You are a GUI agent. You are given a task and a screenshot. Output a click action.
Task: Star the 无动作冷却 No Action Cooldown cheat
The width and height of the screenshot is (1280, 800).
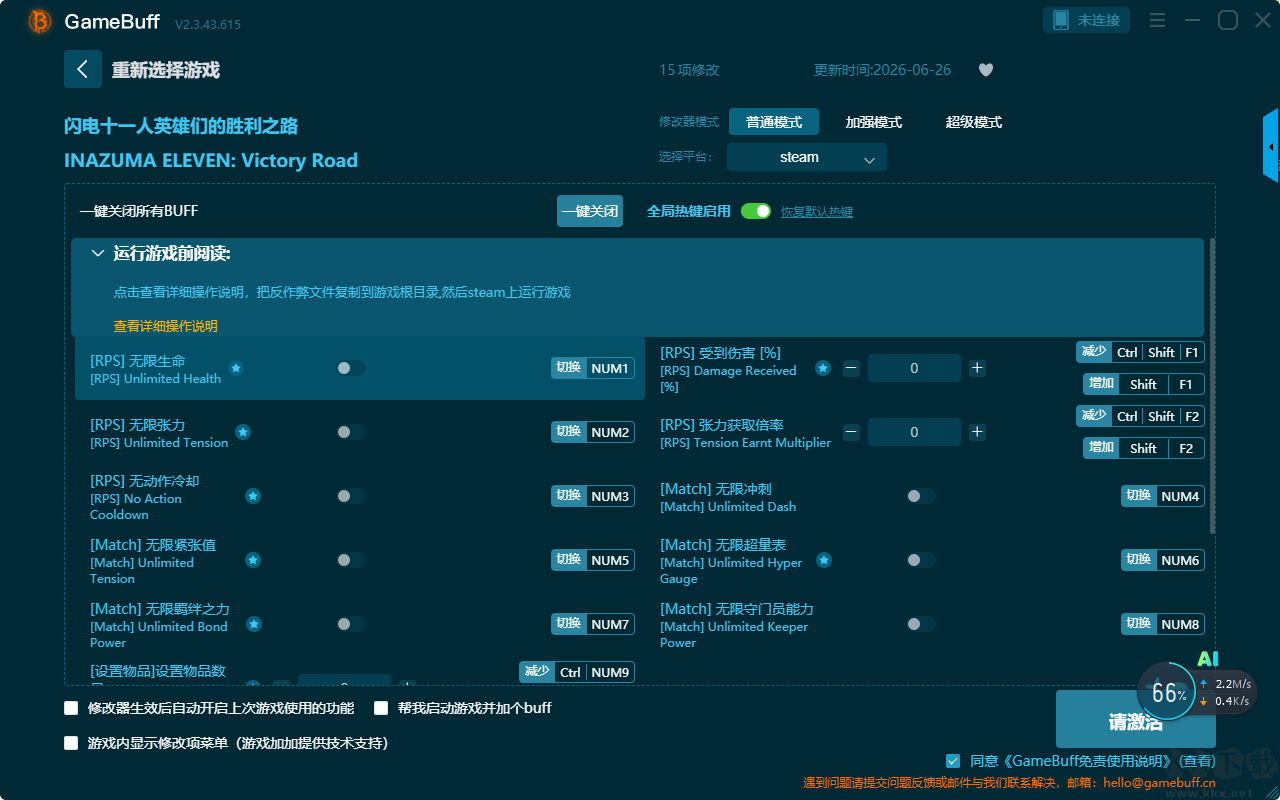click(x=254, y=496)
